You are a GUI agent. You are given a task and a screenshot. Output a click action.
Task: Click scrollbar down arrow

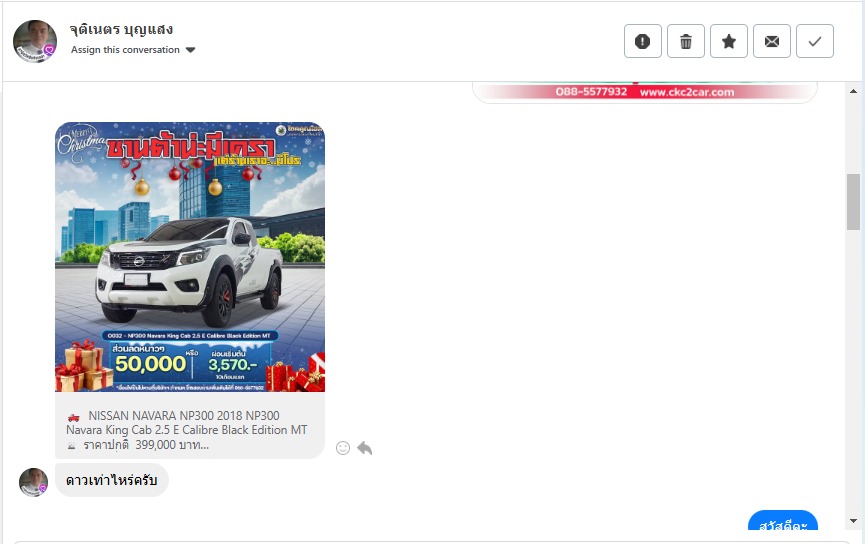pos(853,521)
